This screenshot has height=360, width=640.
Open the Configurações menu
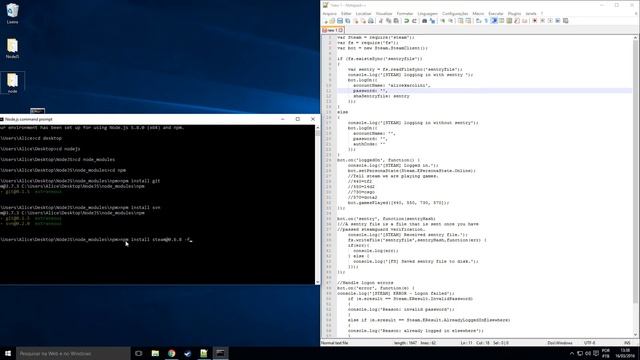pos(455,13)
